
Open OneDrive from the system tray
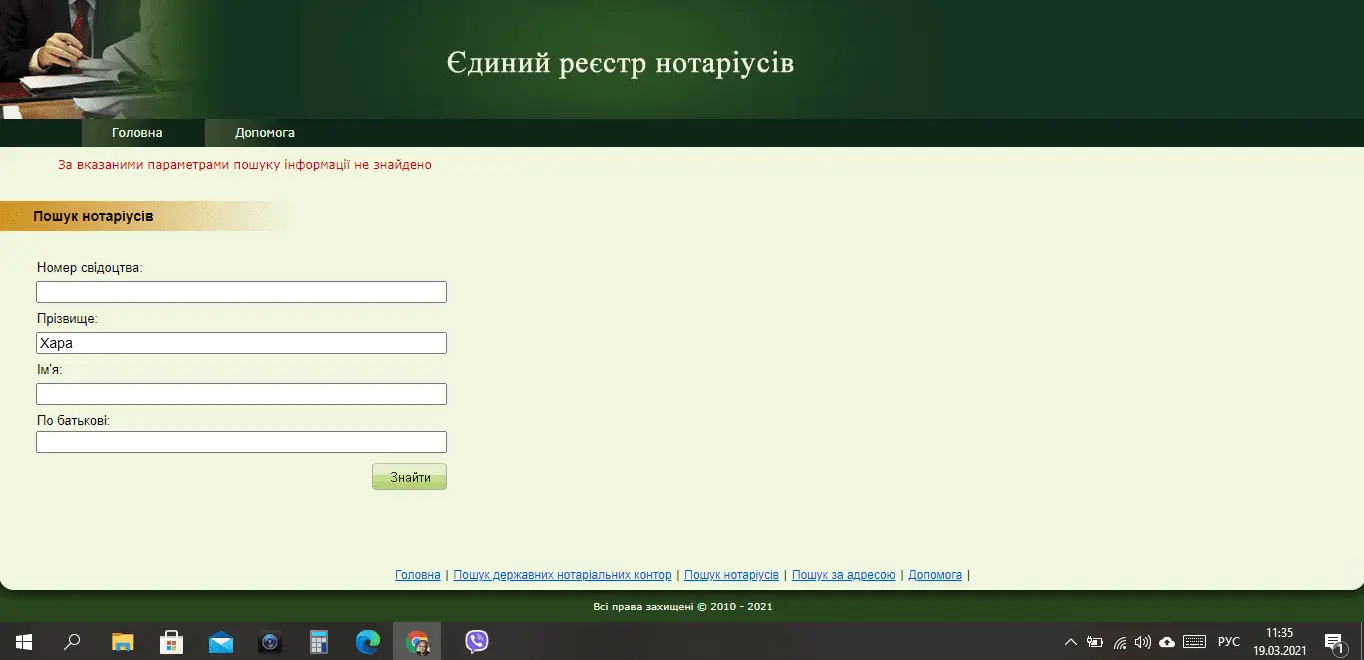(1165, 641)
